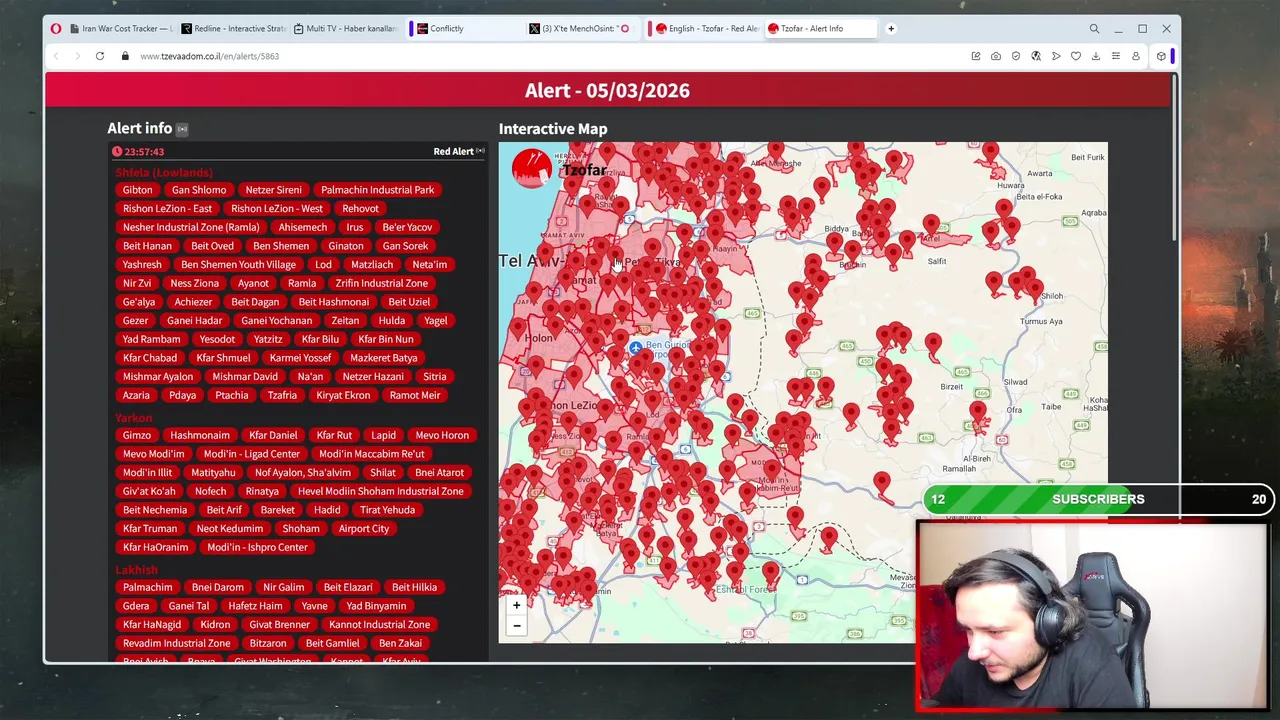Click the Alert - 05/03/2026 banner title

[x=607, y=90]
